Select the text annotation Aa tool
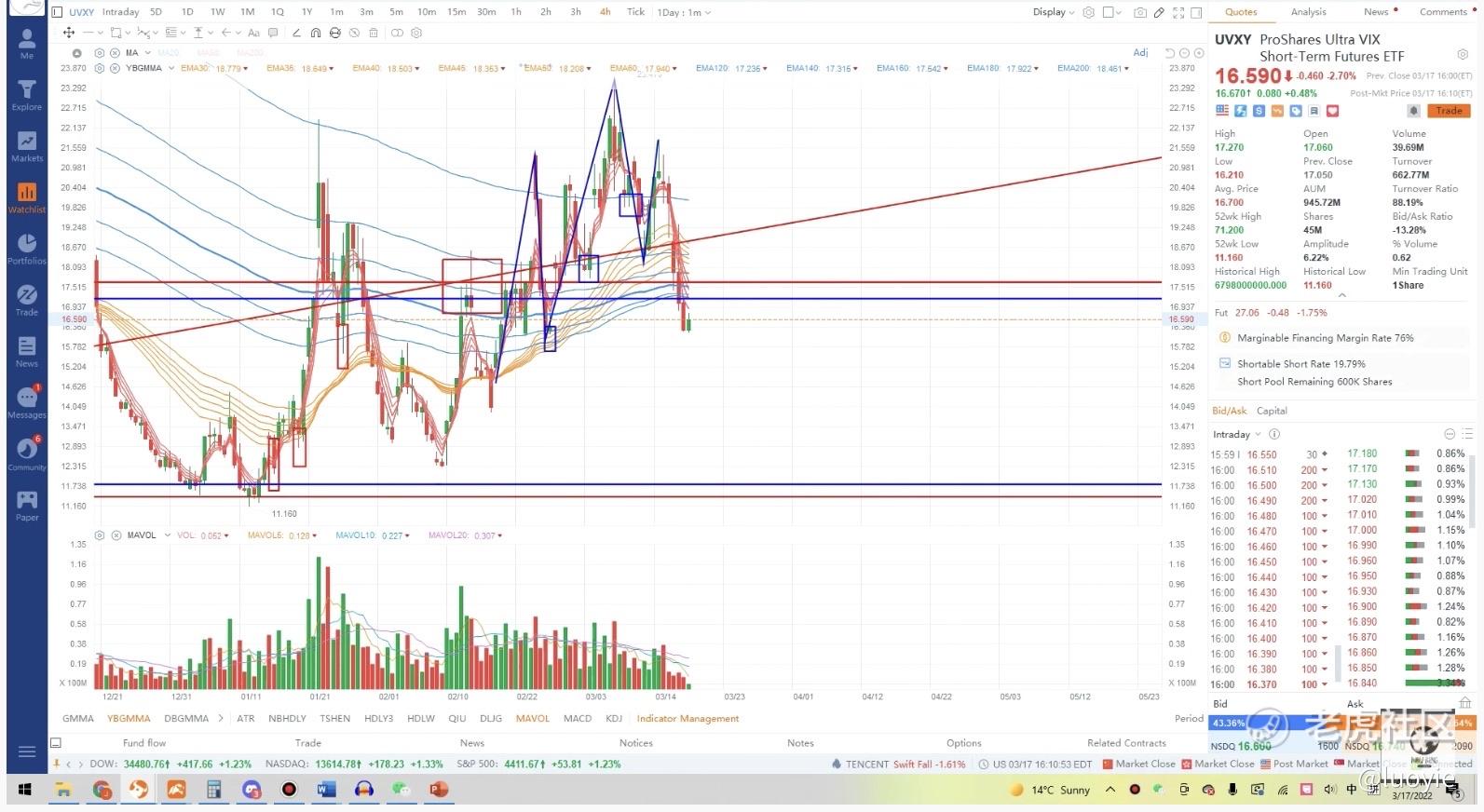 coord(253,33)
